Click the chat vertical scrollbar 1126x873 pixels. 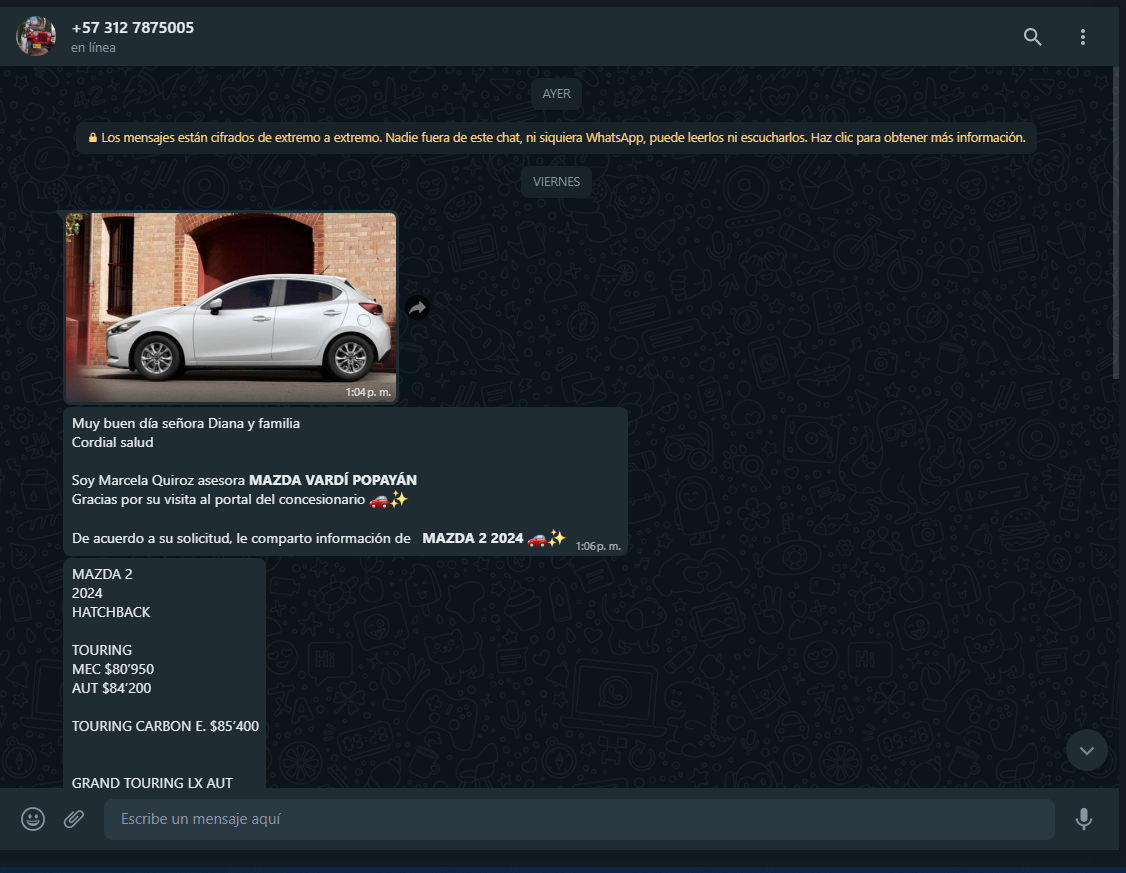pos(1115,223)
